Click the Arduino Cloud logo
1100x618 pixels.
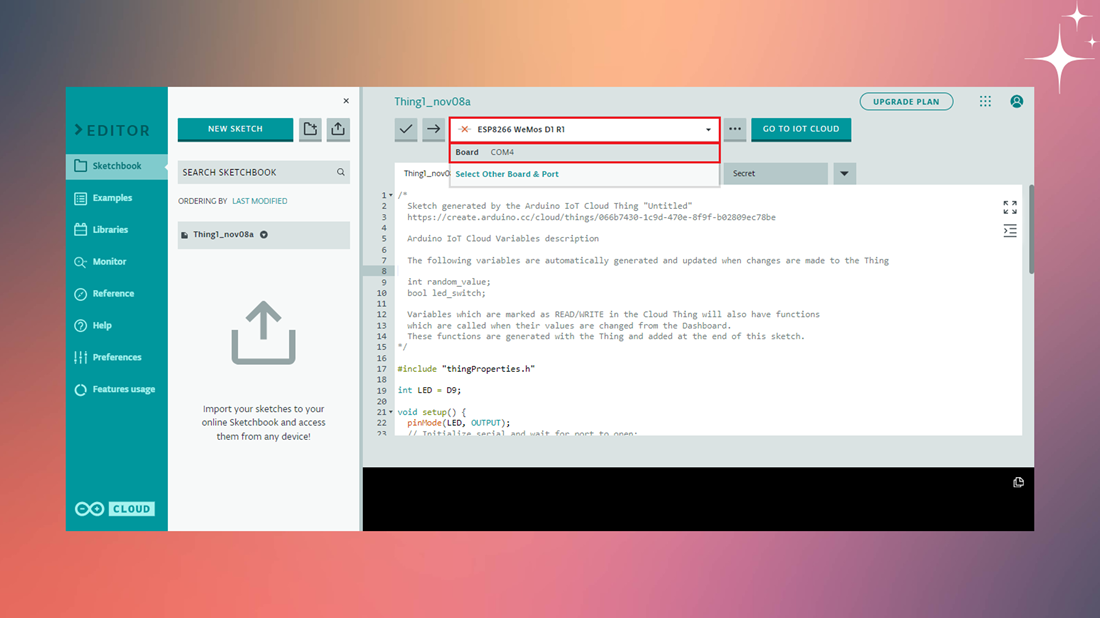tap(115, 509)
